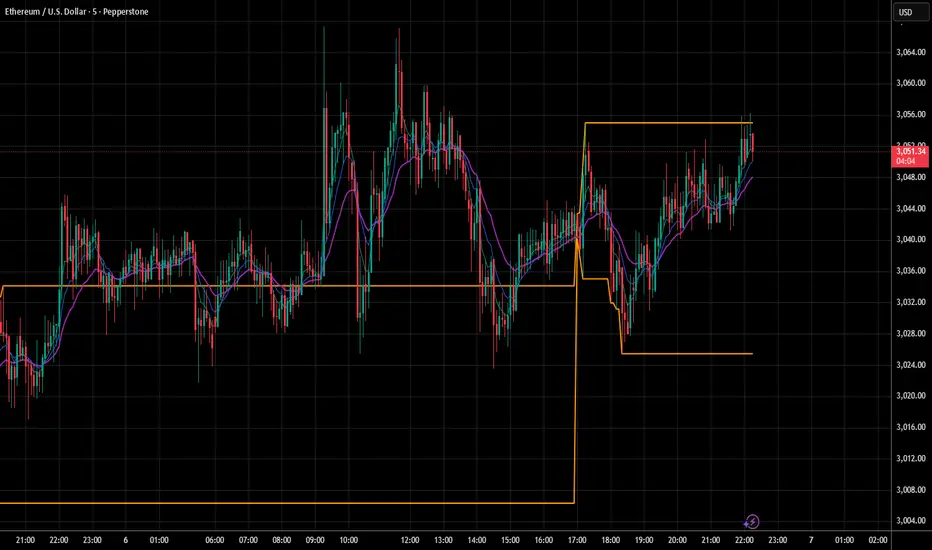The width and height of the screenshot is (932, 550).
Task: Click the 3,060.00 price axis label
Action: pos(911,83)
